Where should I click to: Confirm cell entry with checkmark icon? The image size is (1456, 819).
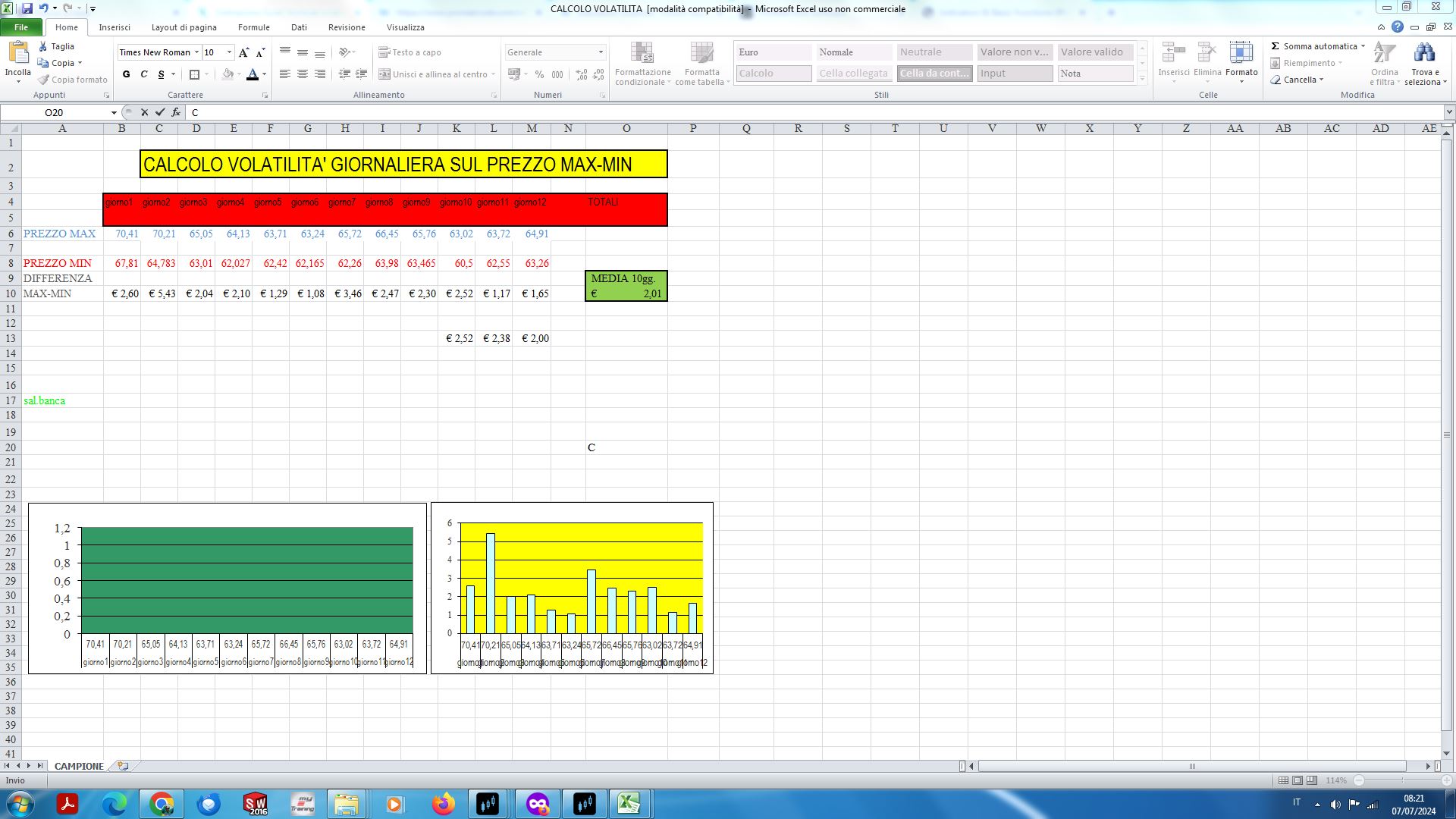(160, 112)
